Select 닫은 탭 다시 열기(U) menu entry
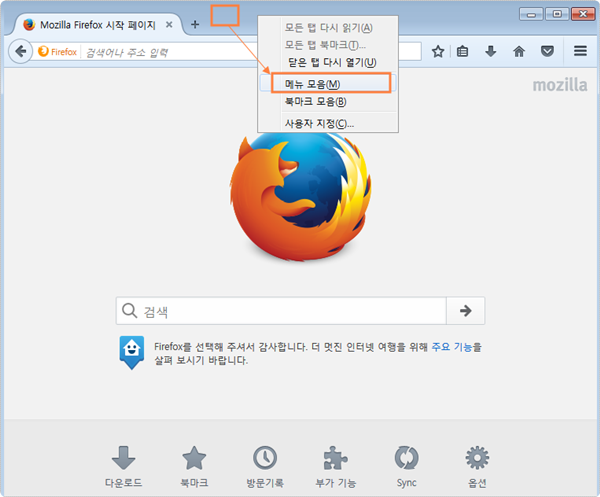Viewport: 600px width, 497px height. click(x=328, y=62)
